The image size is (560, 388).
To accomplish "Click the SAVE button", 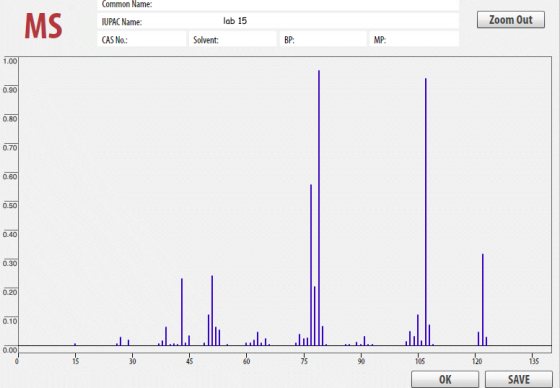I will coord(519,379).
